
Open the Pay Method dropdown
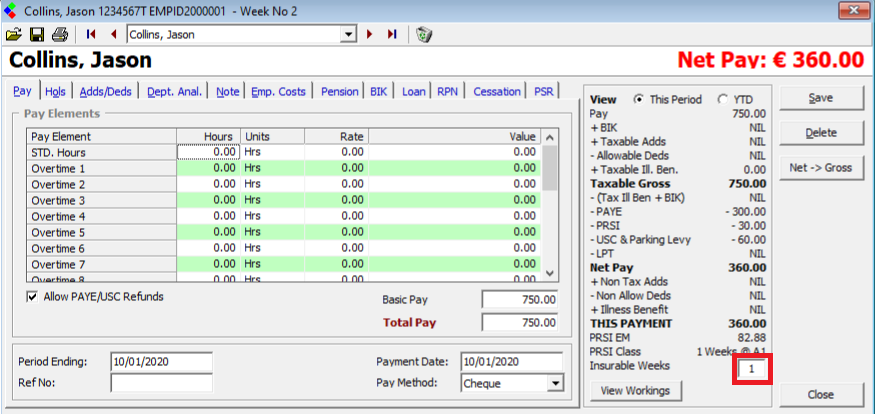(555, 383)
